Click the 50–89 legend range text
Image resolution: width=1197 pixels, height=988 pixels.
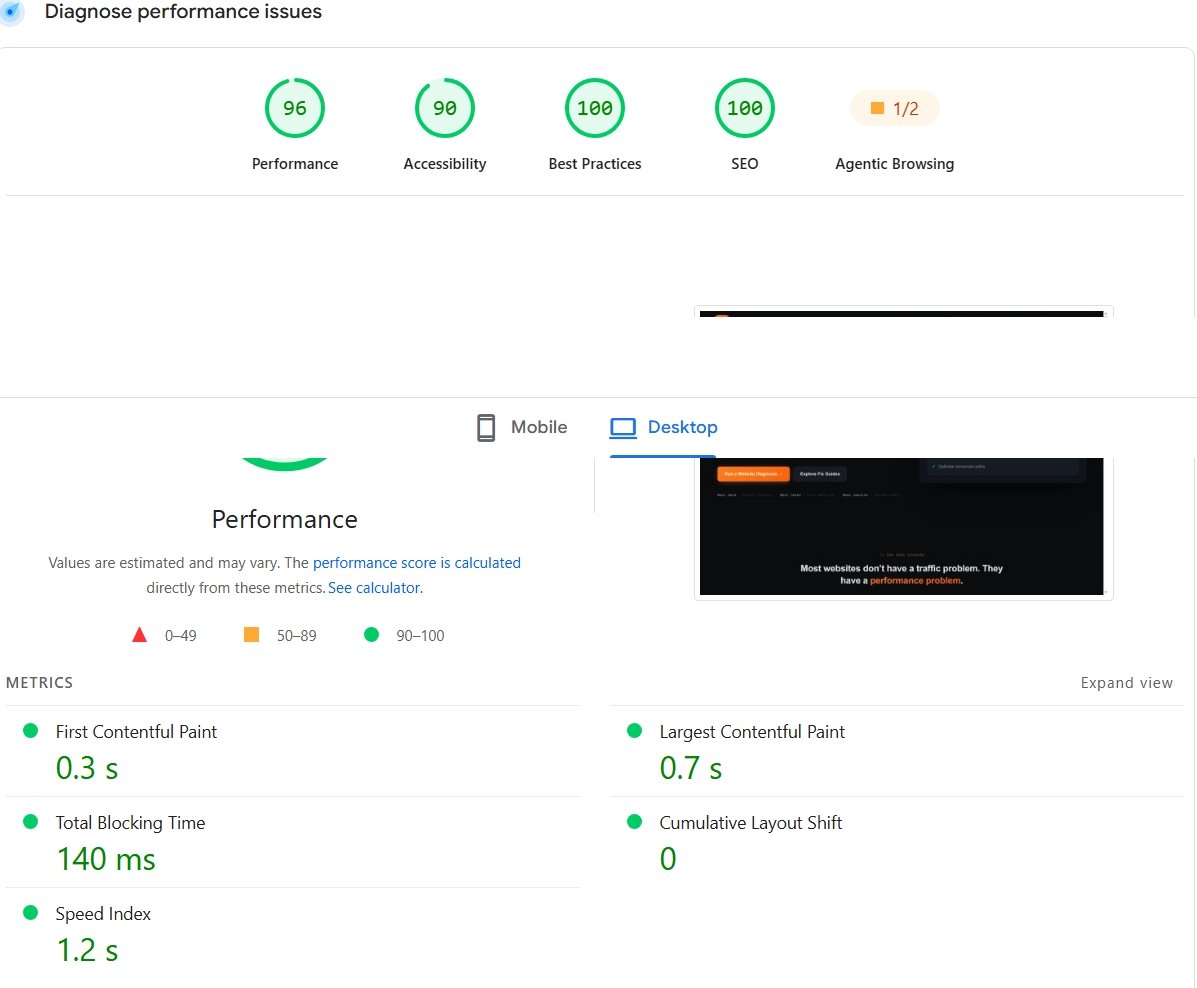pyautogui.click(x=296, y=635)
